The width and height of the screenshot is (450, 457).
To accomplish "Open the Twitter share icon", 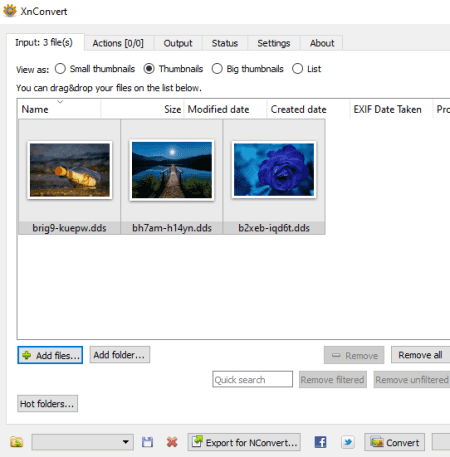I will point(348,442).
